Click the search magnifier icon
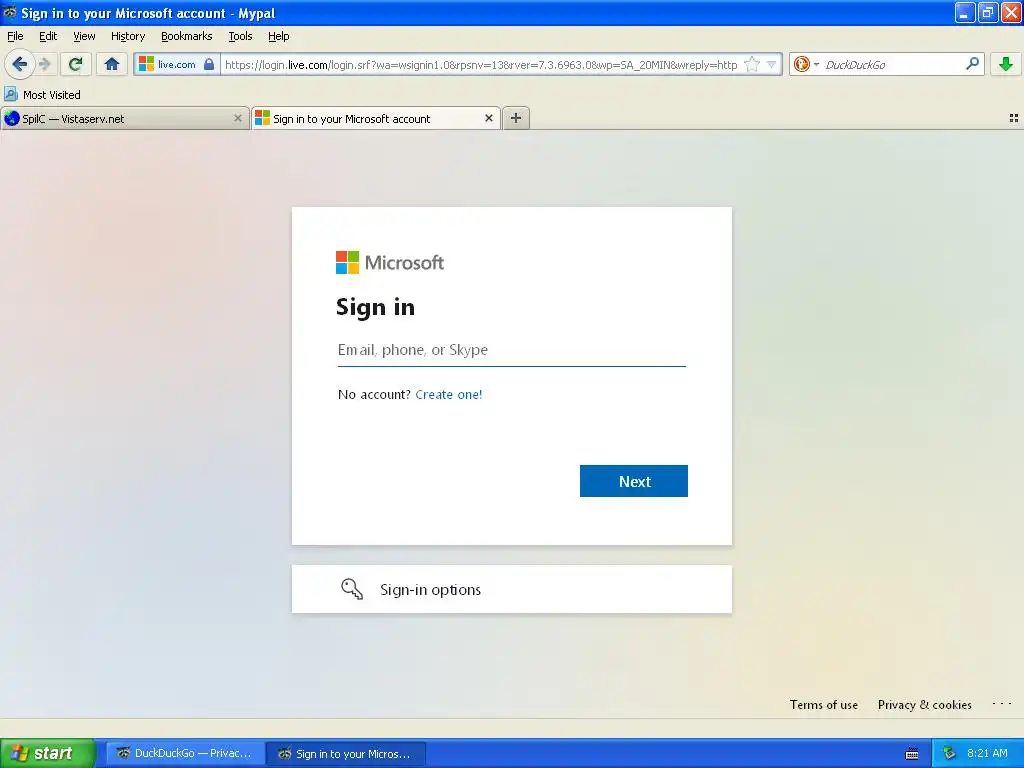Screen dimensions: 1024x768 point(972,63)
